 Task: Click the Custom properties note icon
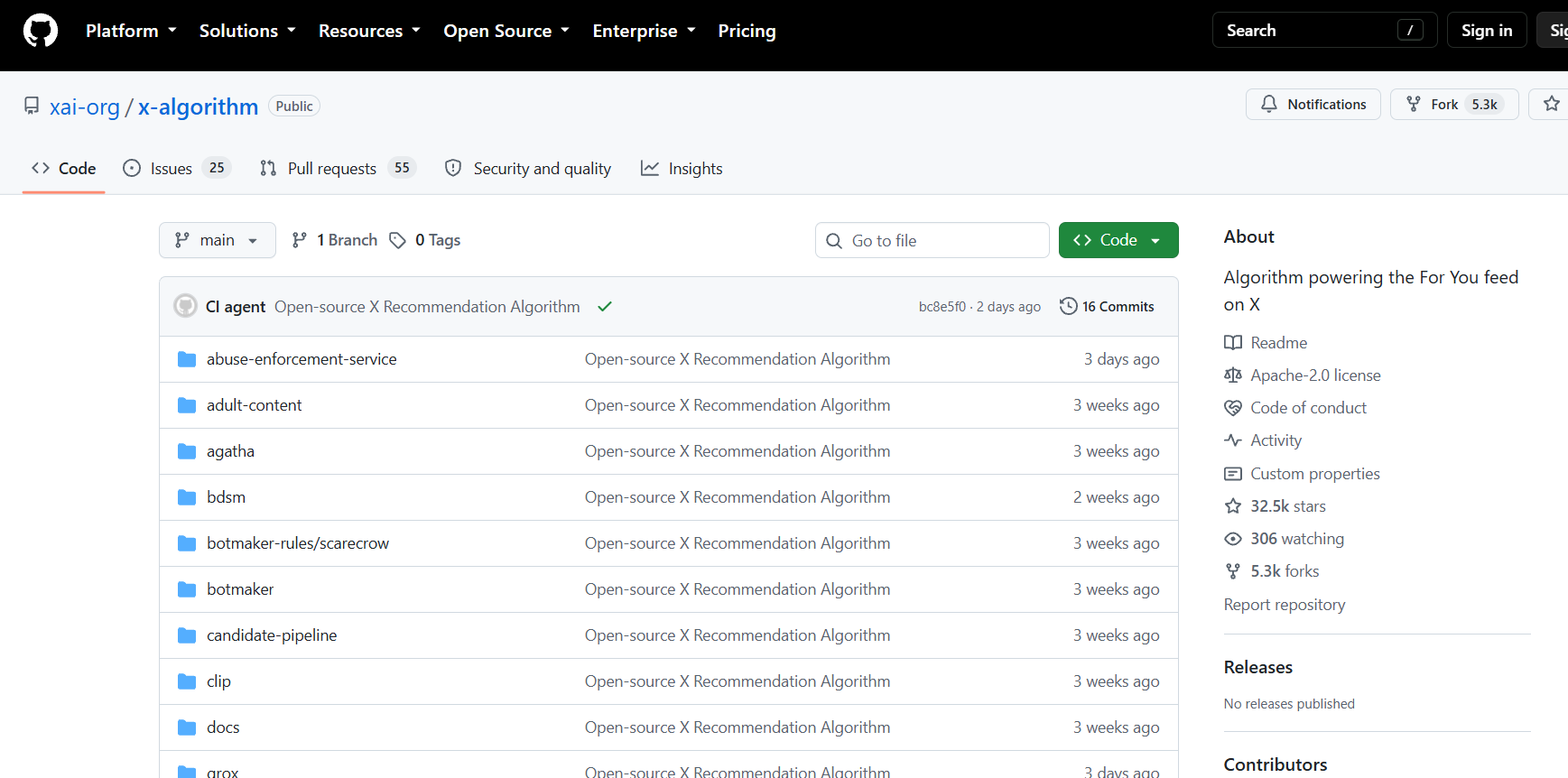point(1233,474)
